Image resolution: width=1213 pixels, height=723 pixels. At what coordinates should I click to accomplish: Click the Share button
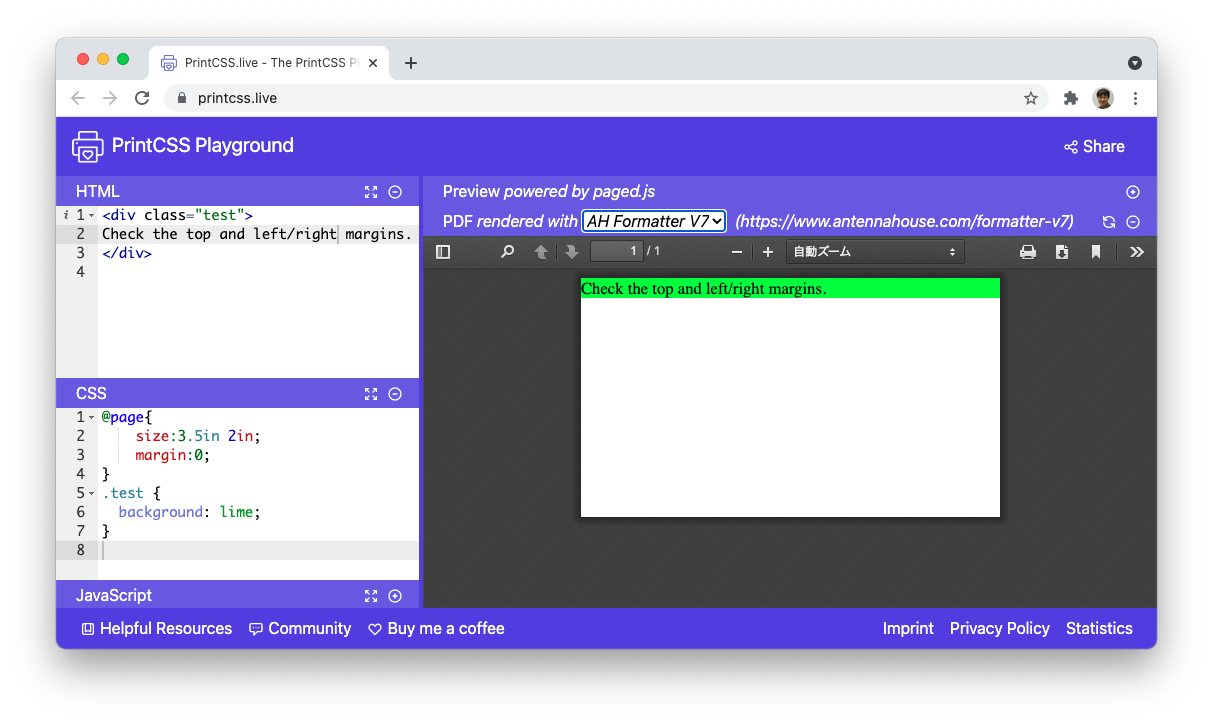(1093, 146)
